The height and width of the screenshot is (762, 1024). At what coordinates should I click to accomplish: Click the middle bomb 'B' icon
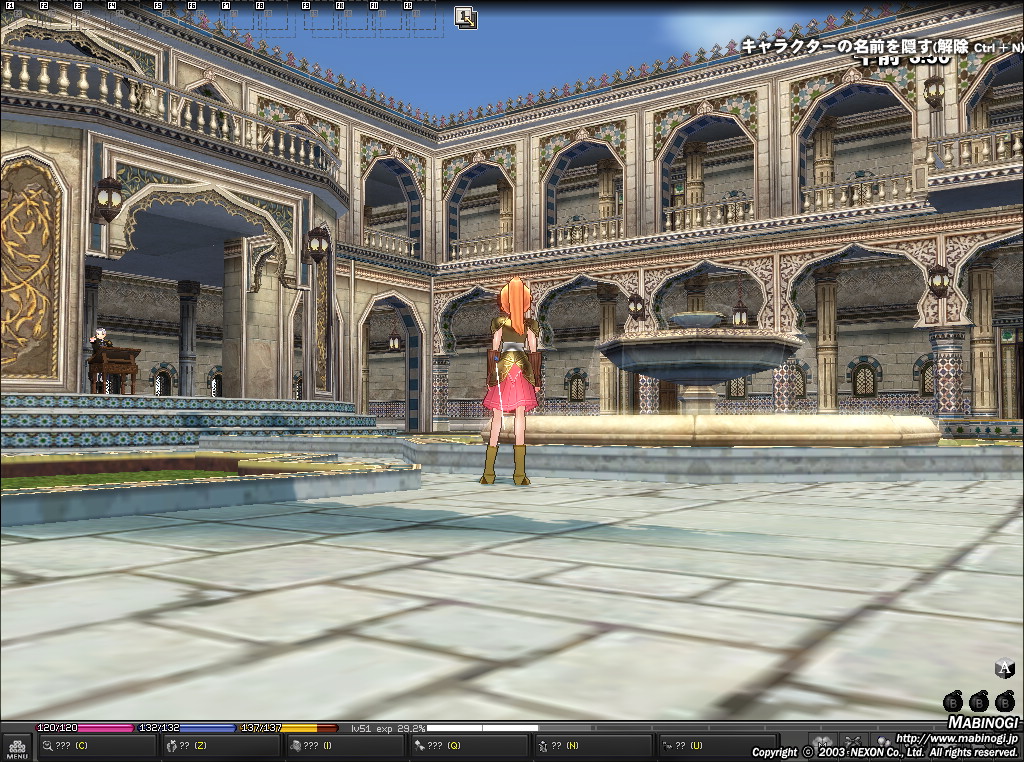pos(978,702)
